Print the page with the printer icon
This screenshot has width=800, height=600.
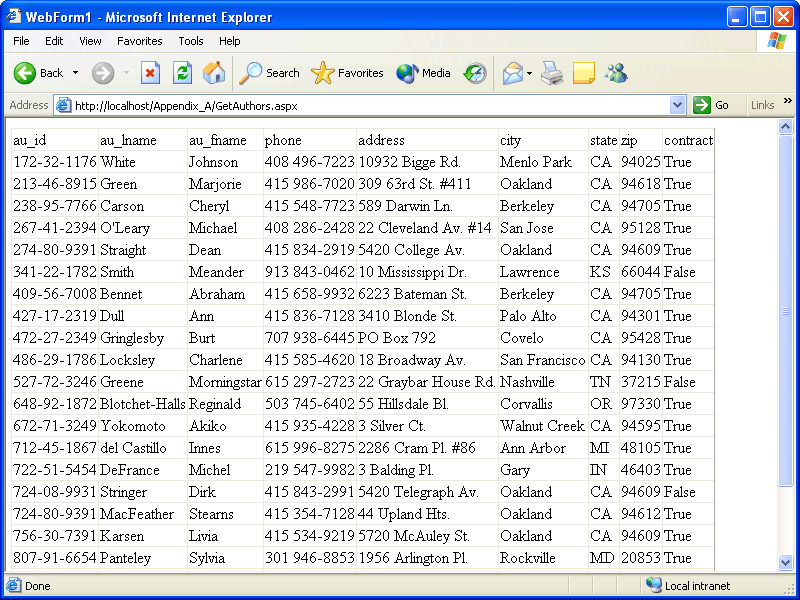[552, 73]
